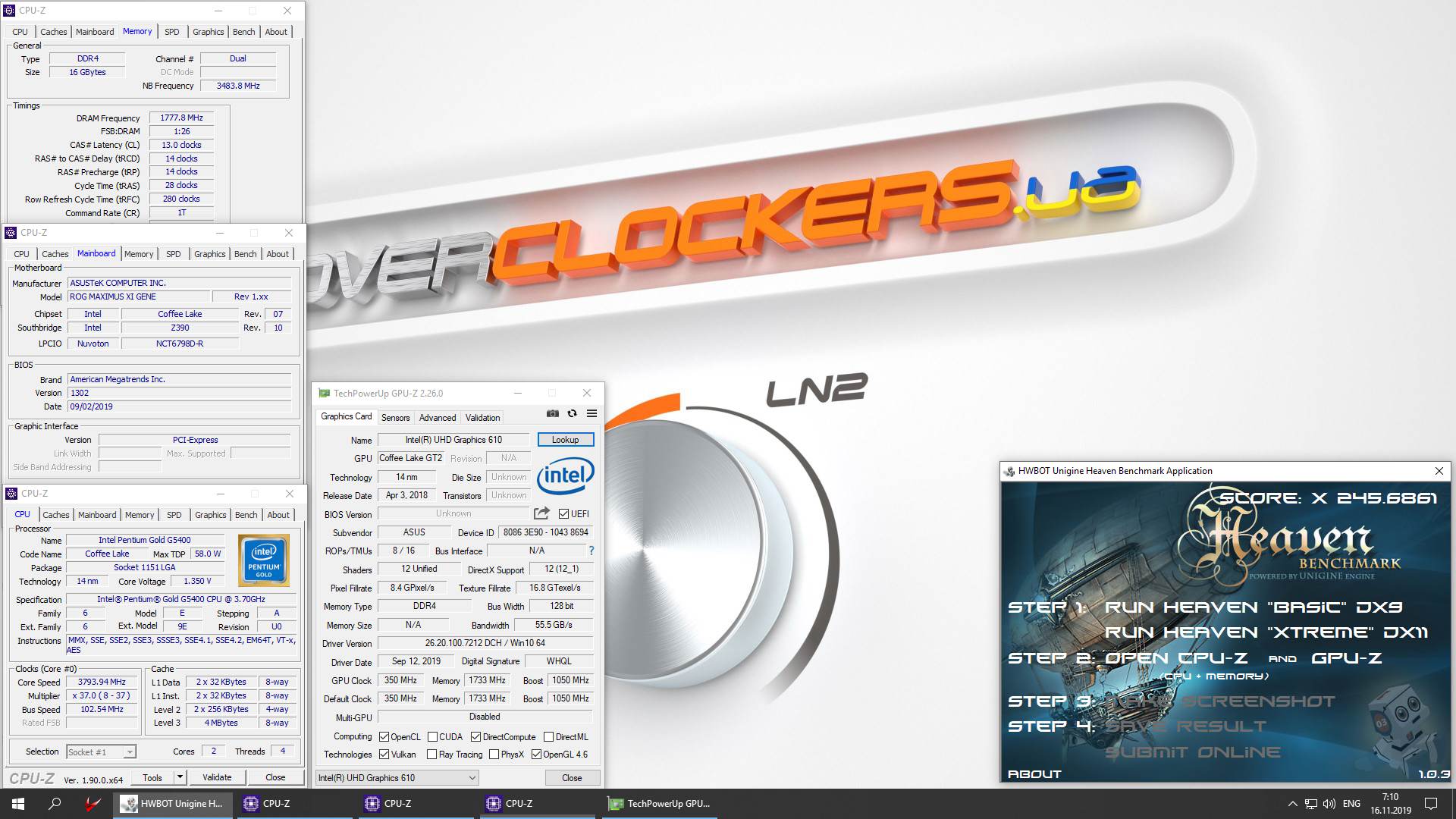Viewport: 1456px width, 819px height.
Task: Open the volume tray icon
Action: click(x=1329, y=804)
